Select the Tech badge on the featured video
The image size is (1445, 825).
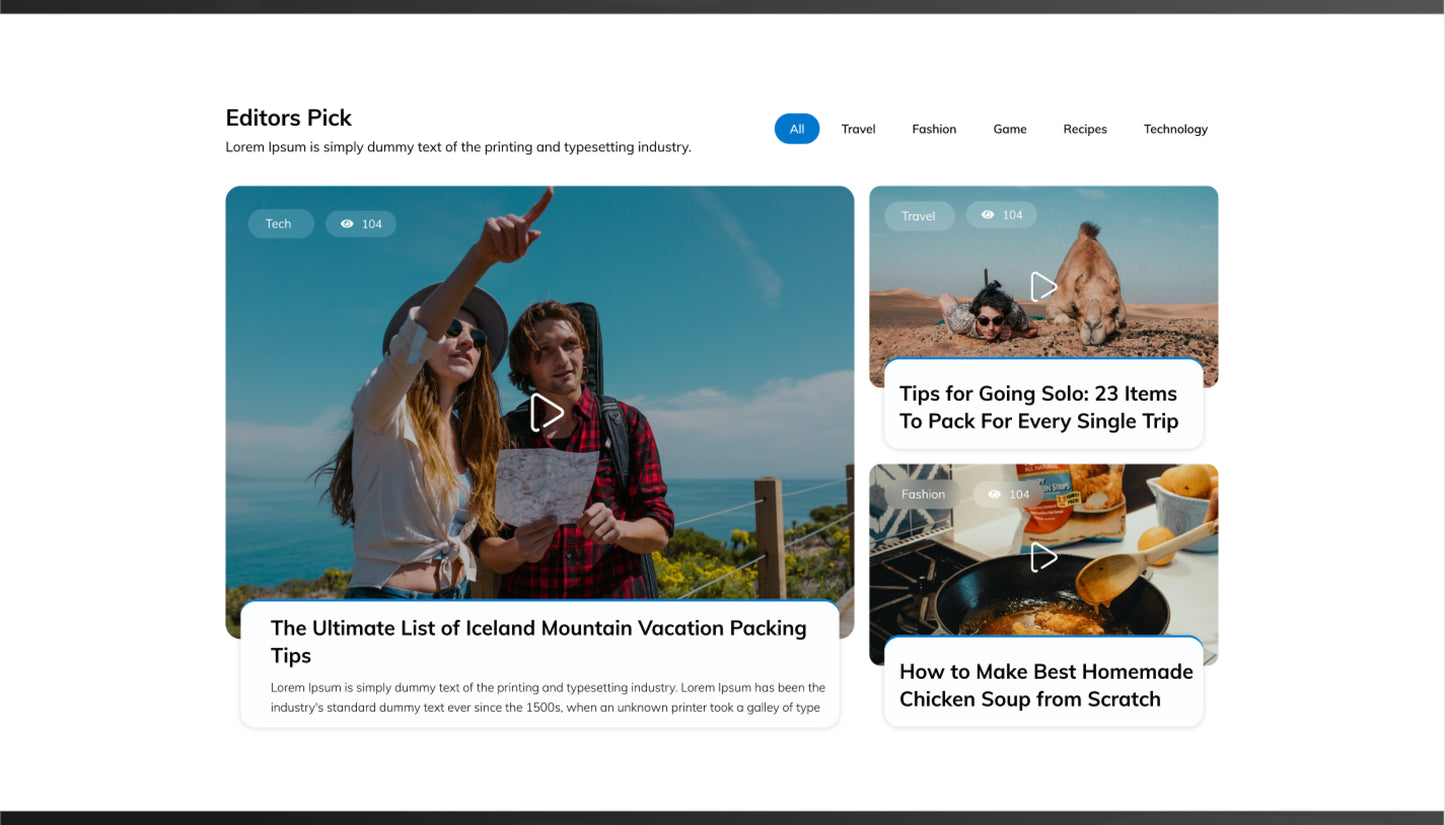(280, 223)
